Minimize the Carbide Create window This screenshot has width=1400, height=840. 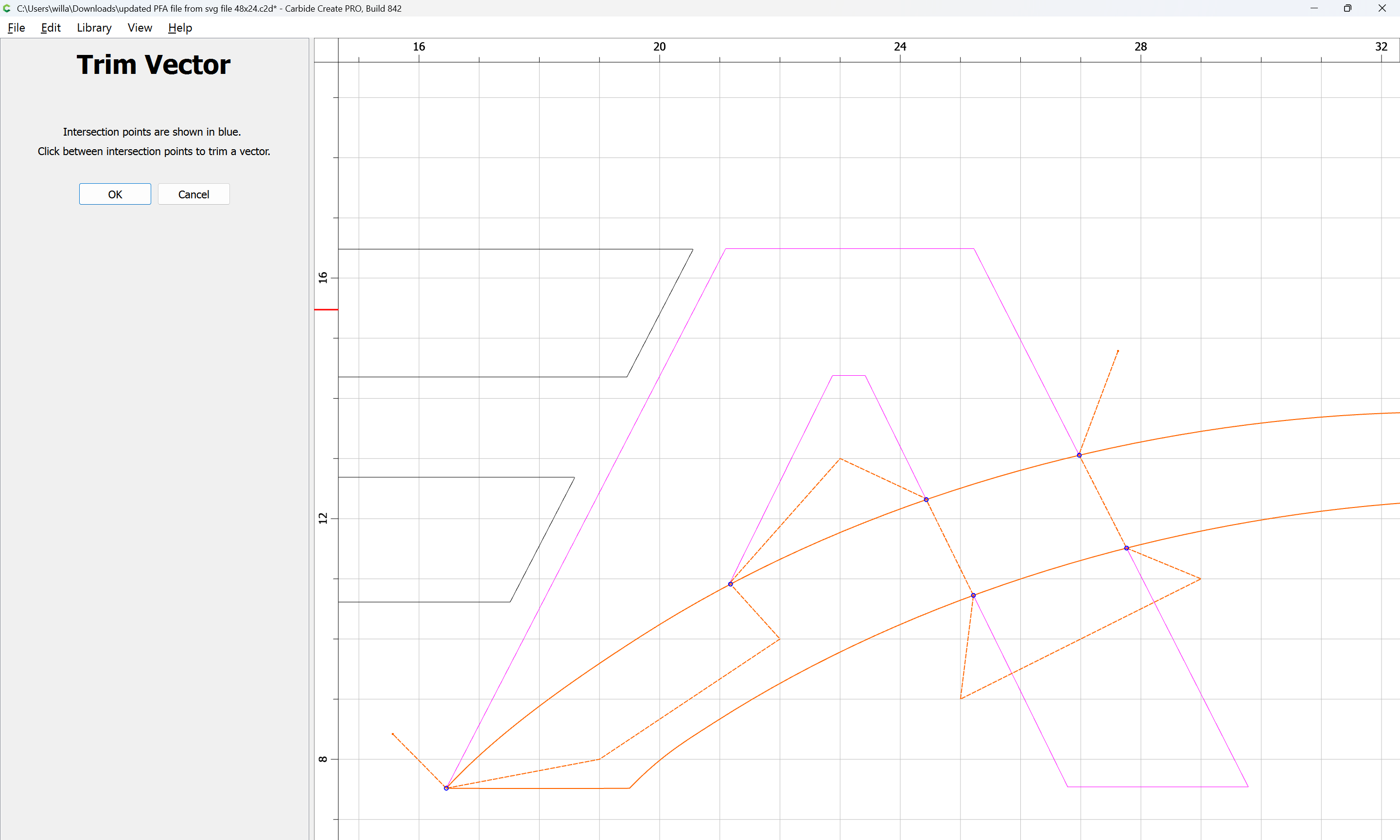pos(1314,8)
